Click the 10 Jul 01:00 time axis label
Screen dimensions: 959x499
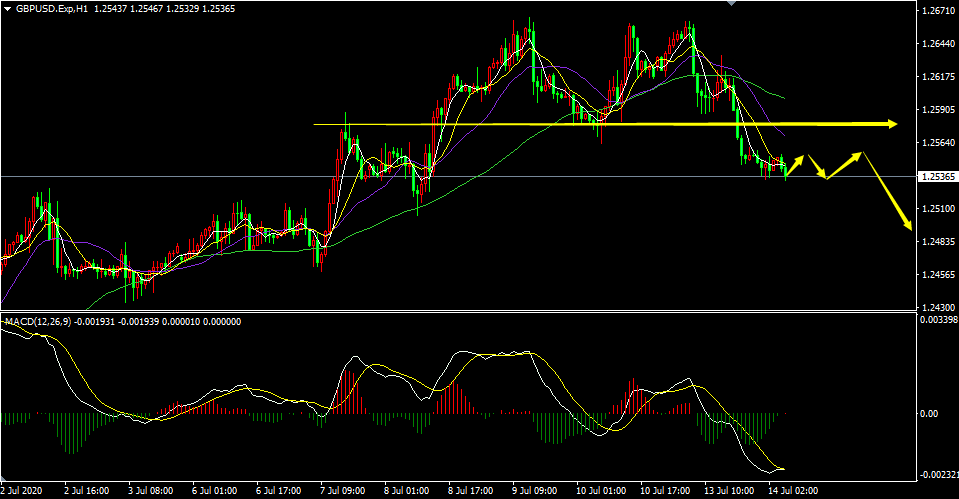pyautogui.click(x=601, y=490)
